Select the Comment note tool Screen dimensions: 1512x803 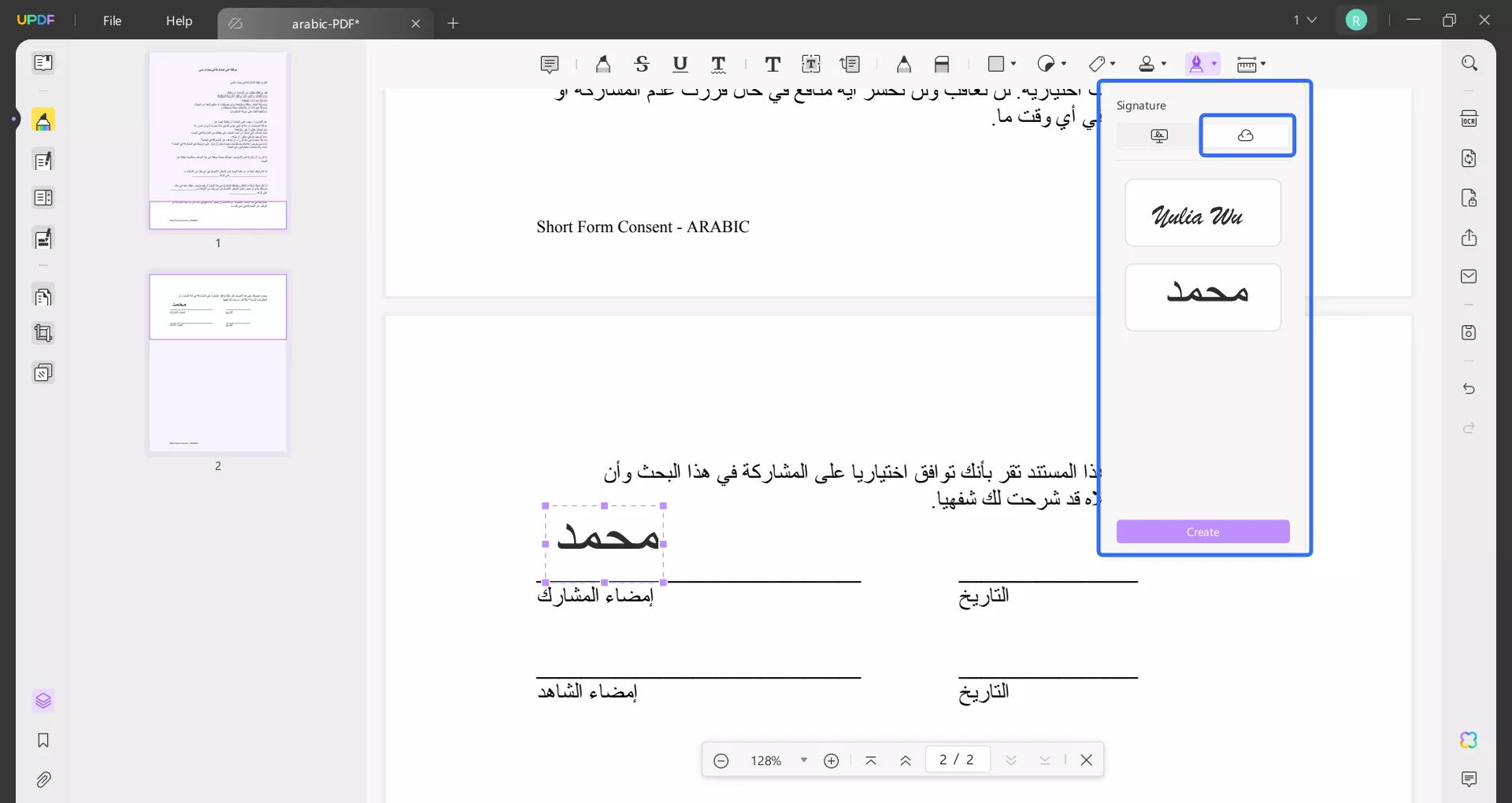coord(549,64)
